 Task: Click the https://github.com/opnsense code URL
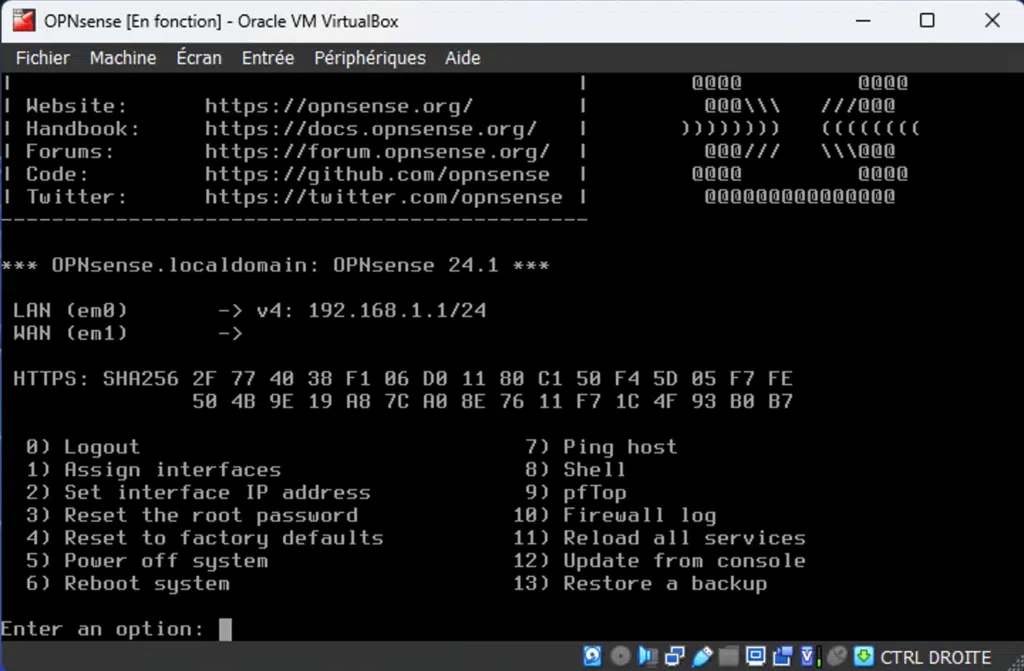tap(377, 174)
